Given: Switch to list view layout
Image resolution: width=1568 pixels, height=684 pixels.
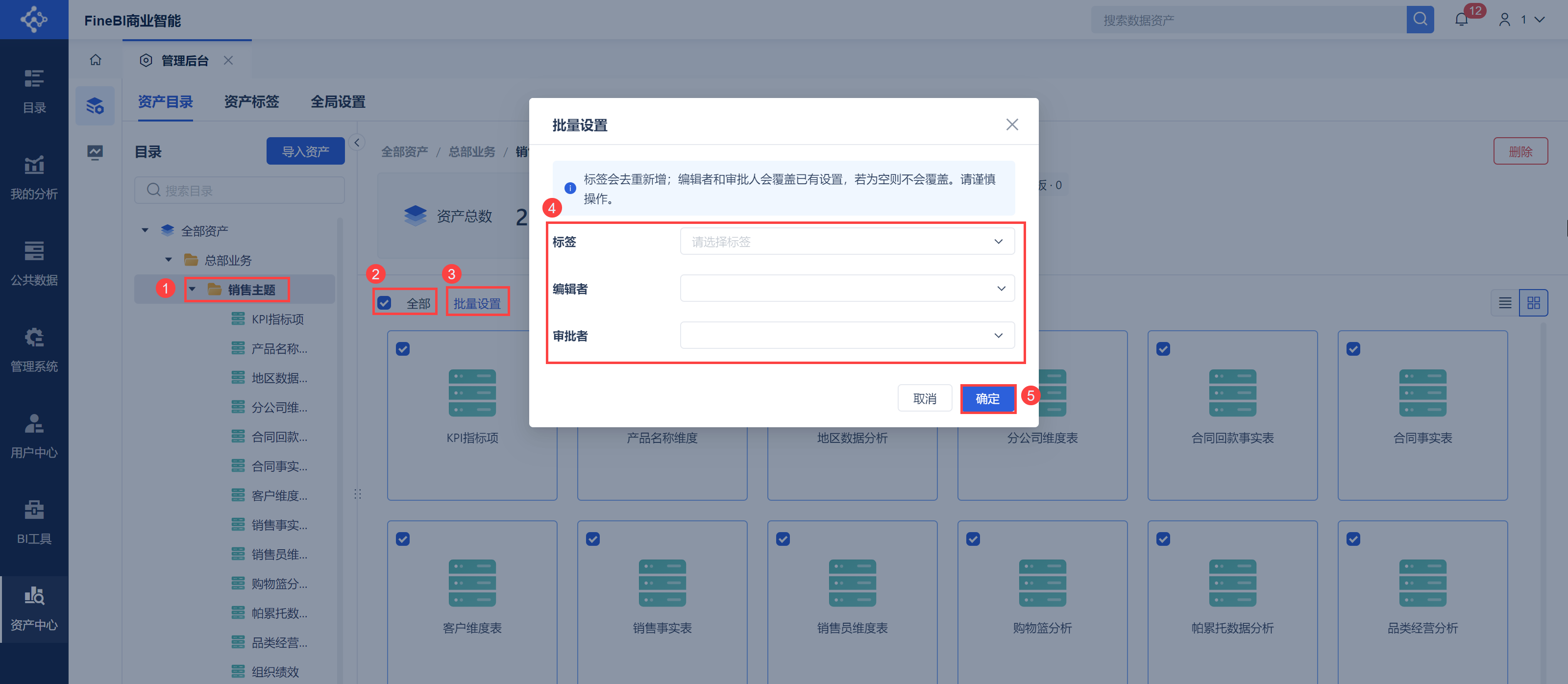Looking at the screenshot, I should click(1505, 303).
